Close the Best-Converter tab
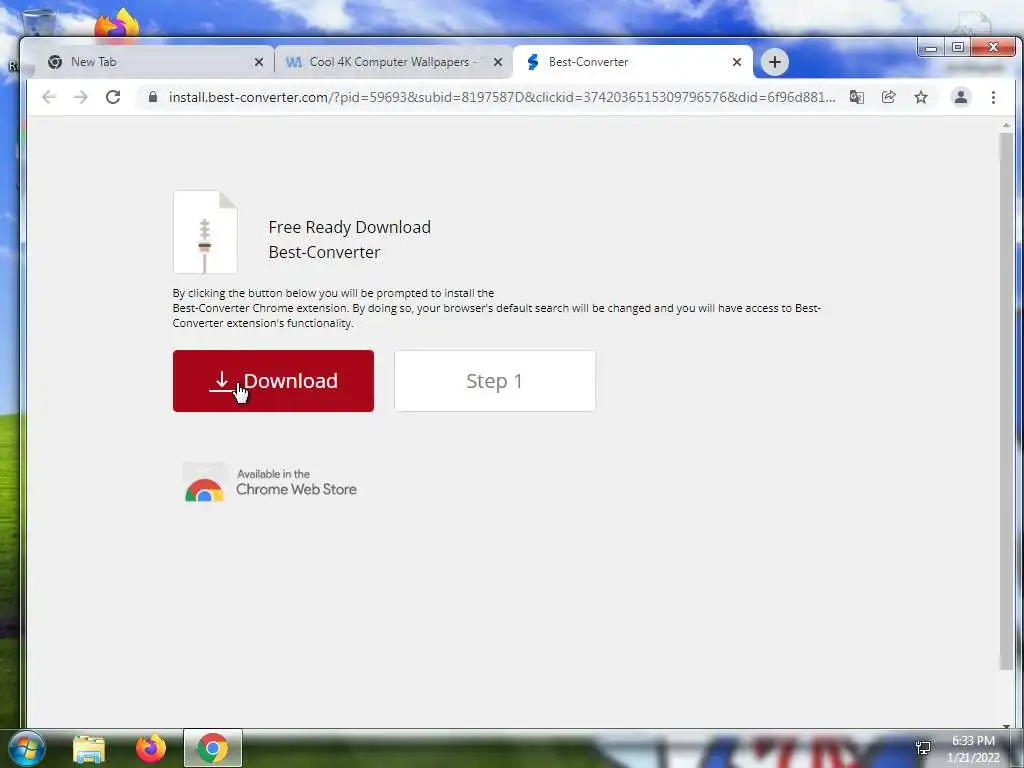This screenshot has width=1024, height=768. point(737,62)
